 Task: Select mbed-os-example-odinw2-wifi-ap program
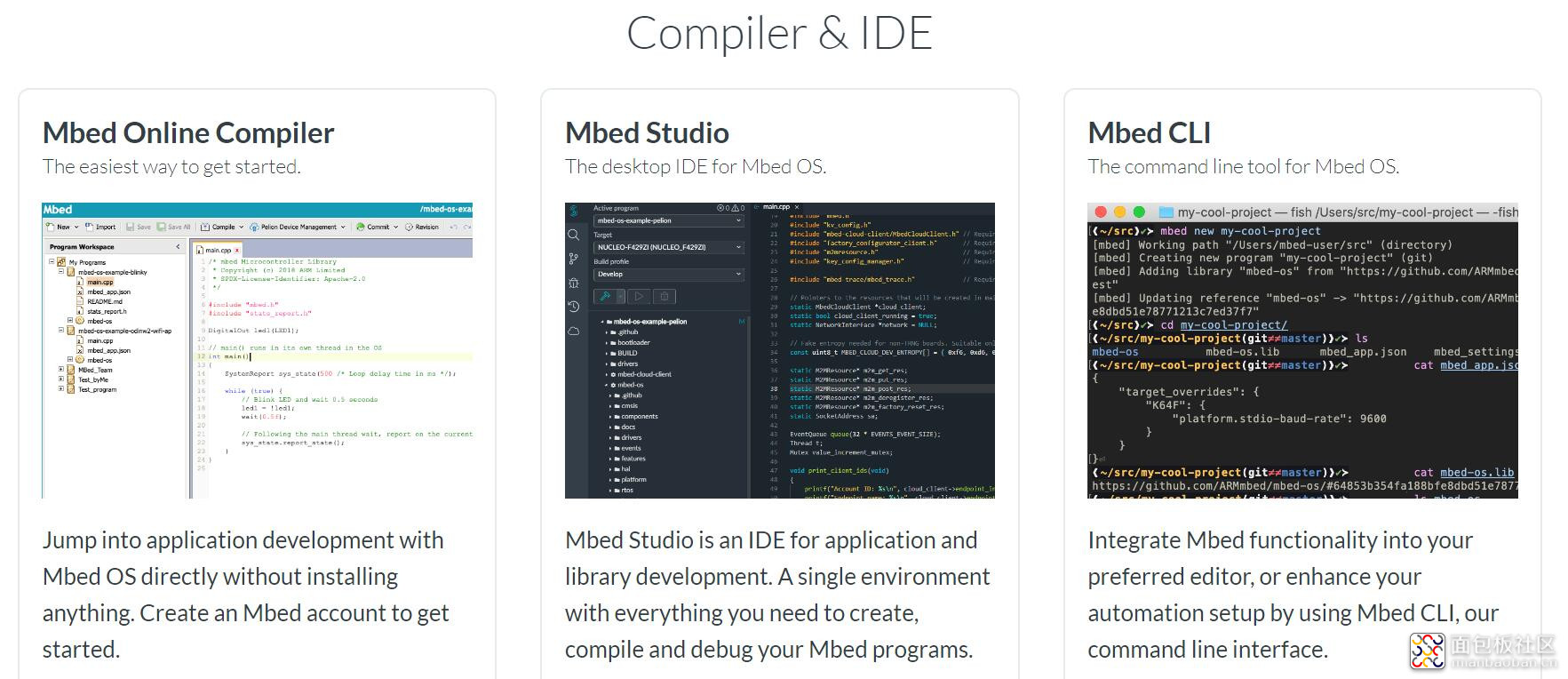coord(124,331)
